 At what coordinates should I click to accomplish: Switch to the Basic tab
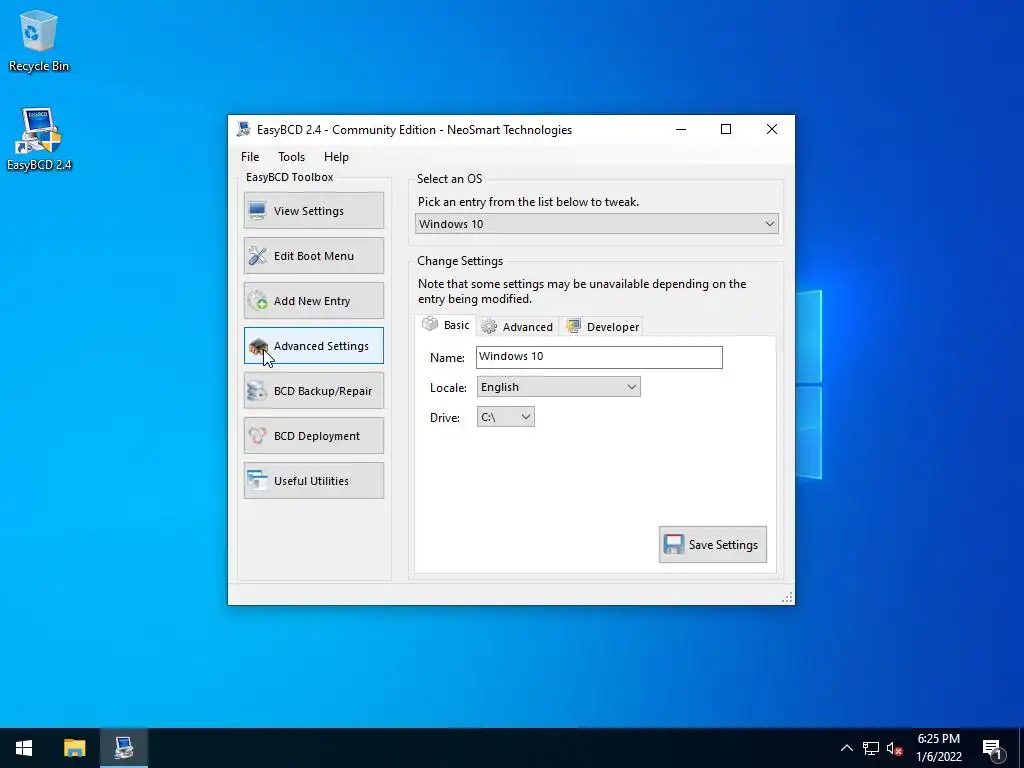point(446,325)
